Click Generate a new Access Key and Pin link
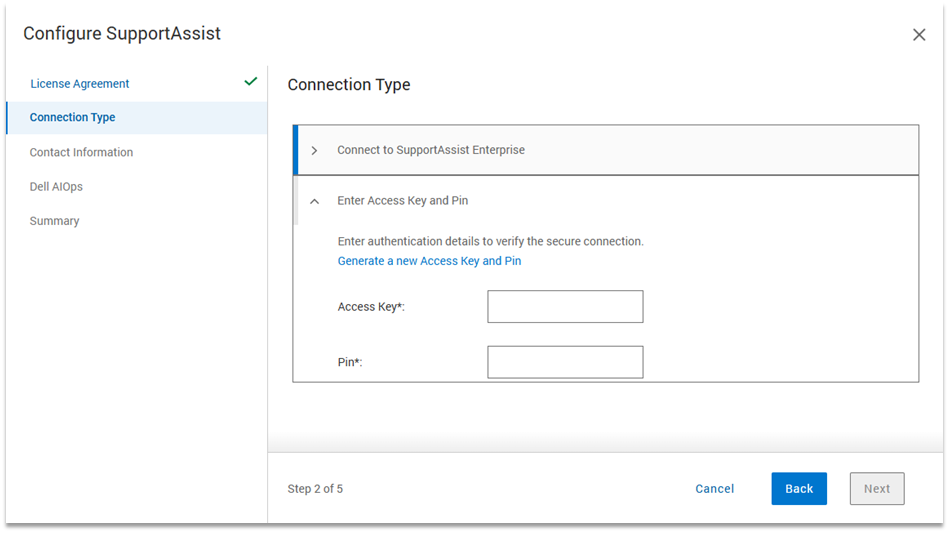This screenshot has height=533, width=949. 429,261
